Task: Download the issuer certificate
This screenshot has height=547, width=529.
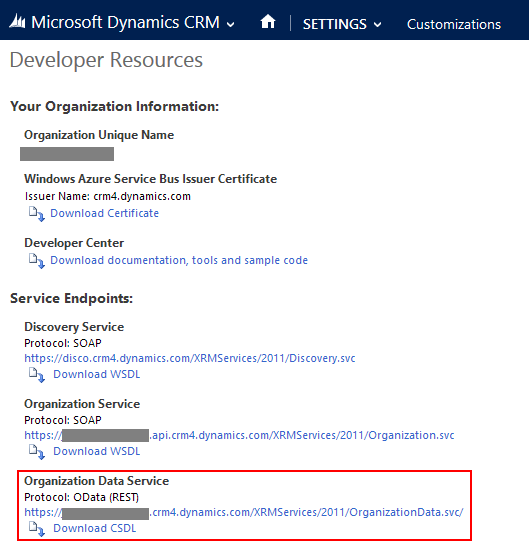Action: coord(104,213)
